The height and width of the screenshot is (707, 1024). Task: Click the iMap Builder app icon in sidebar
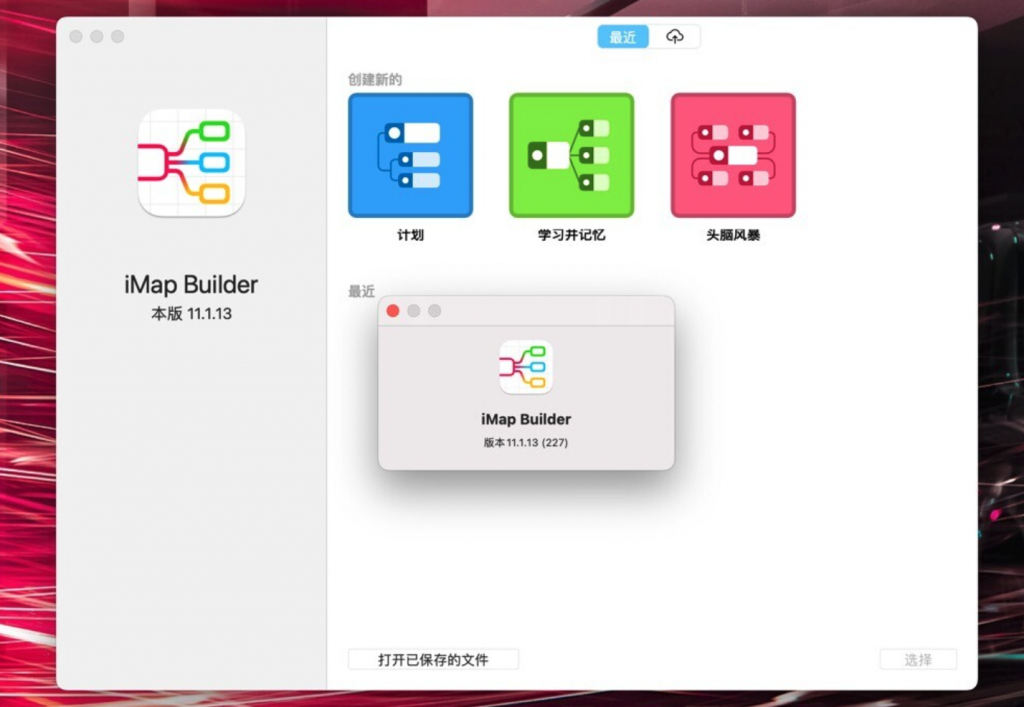pyautogui.click(x=190, y=163)
